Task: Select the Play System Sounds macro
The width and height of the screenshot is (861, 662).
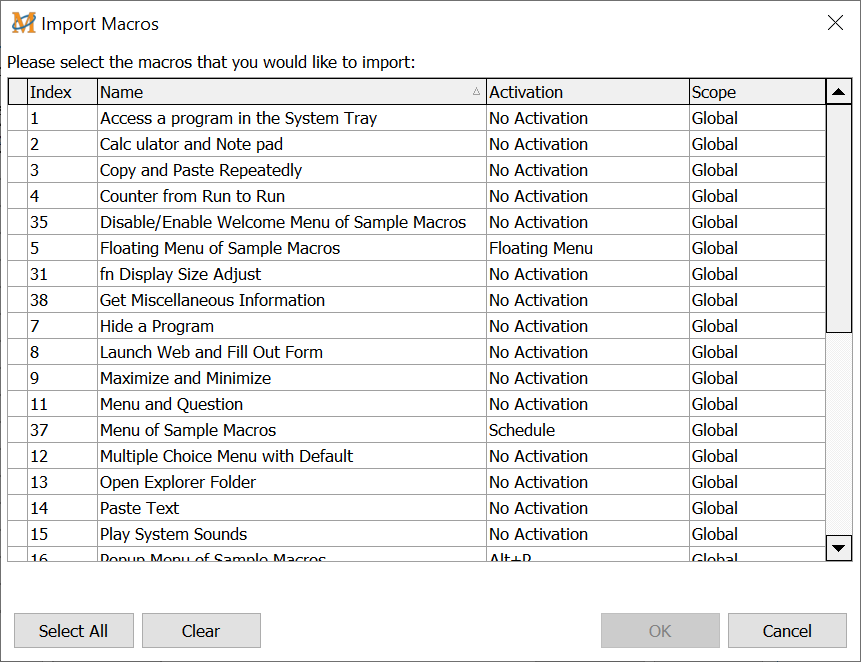Action: click(173, 534)
